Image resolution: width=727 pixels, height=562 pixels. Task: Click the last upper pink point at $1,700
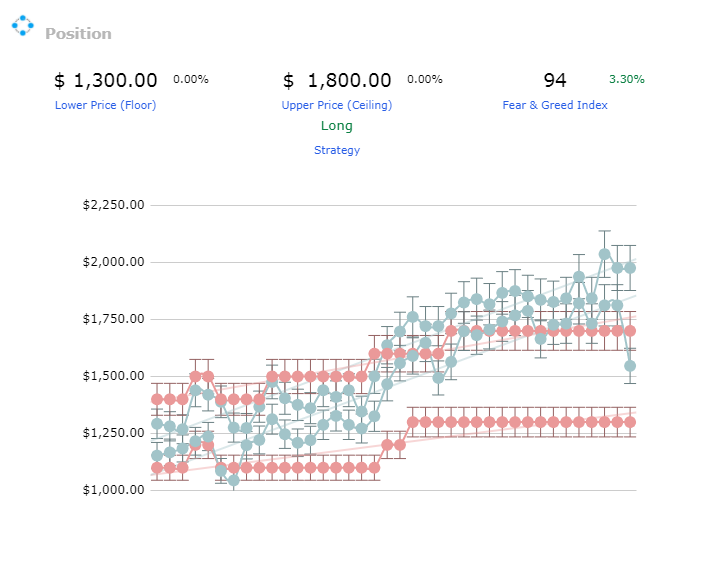pyautogui.click(x=630, y=331)
